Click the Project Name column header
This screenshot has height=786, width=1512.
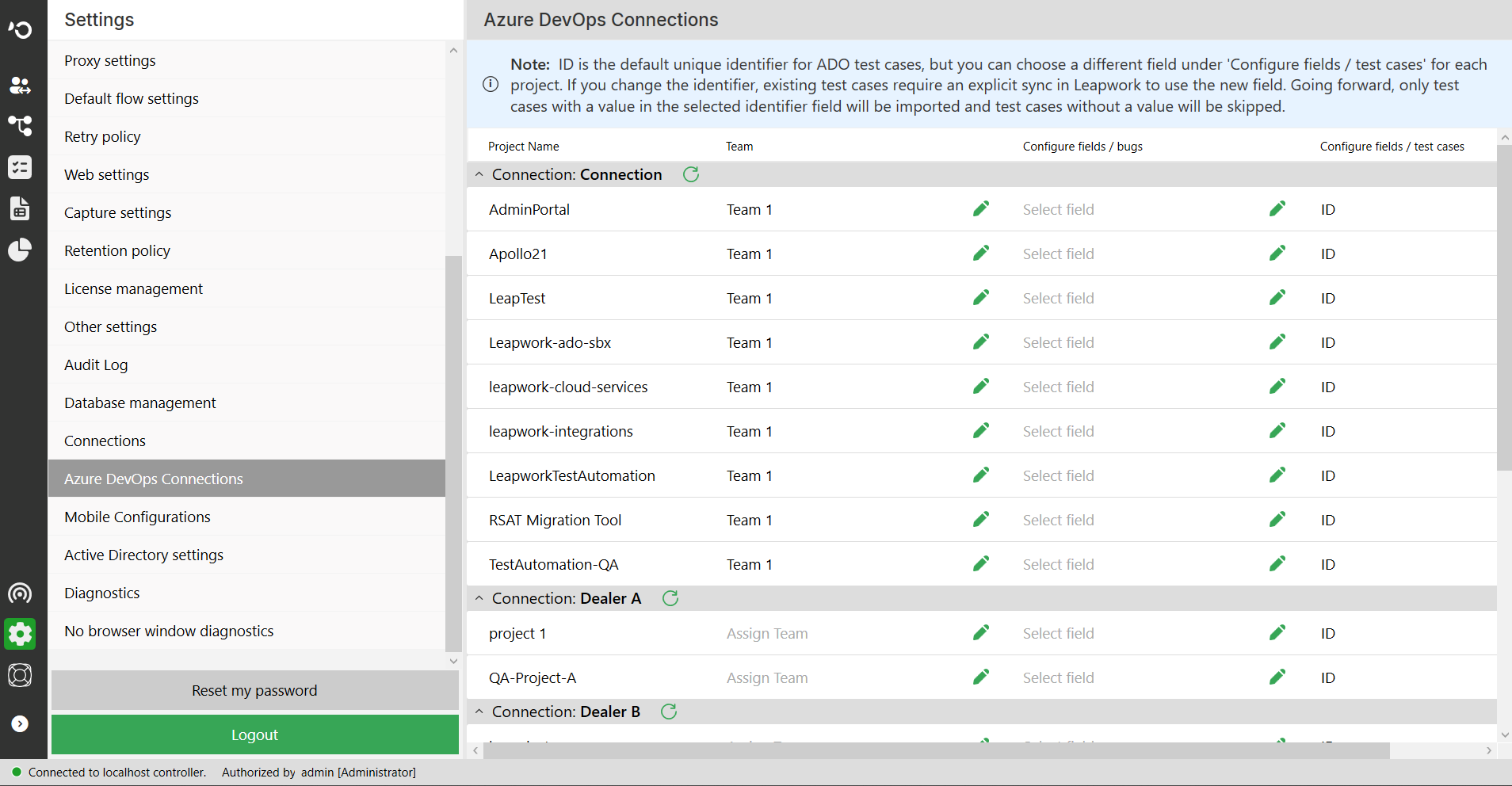click(524, 146)
